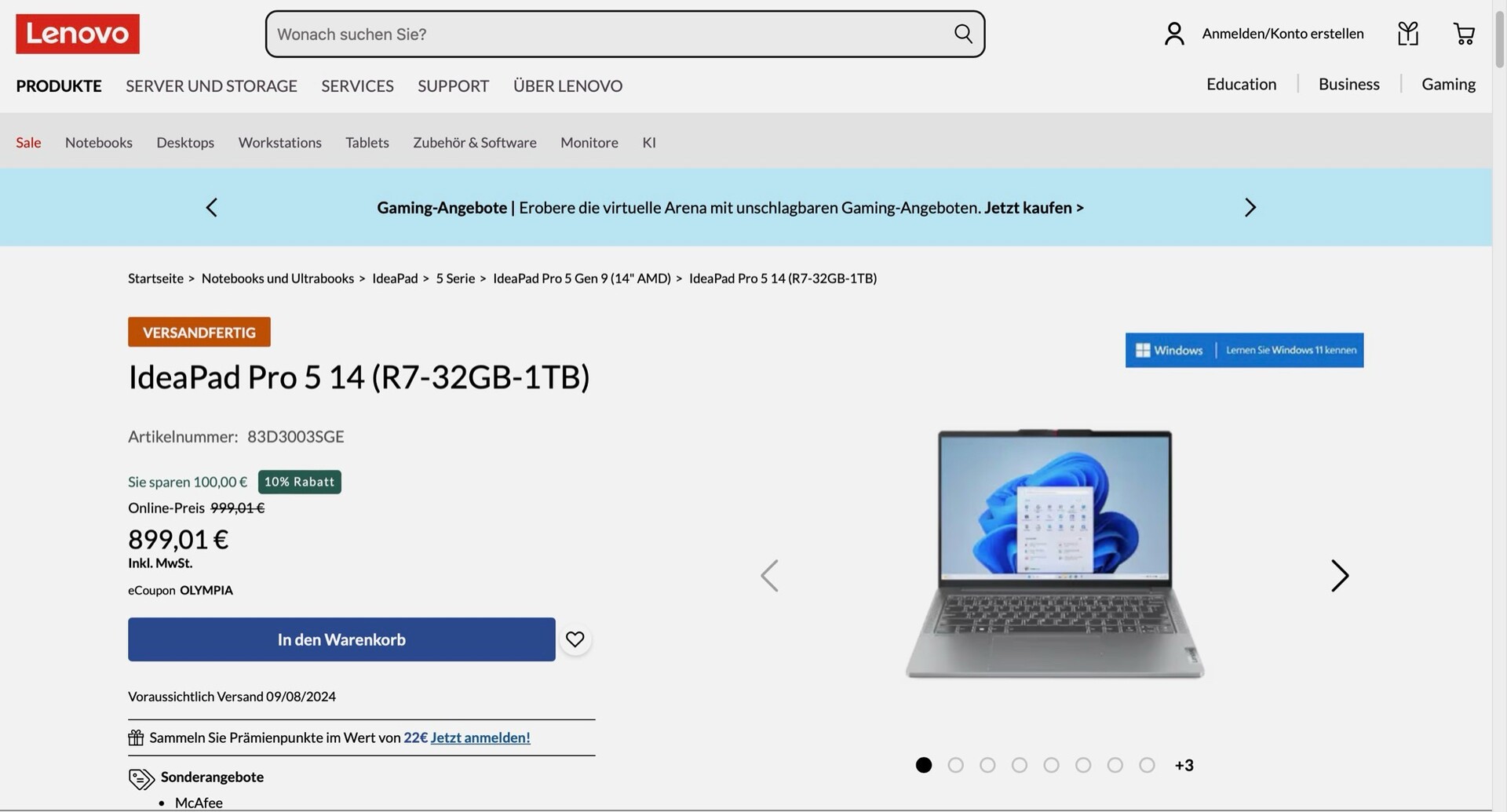Click Sie sparen 100,00 € text
This screenshot has height=812, width=1507.
coord(188,482)
